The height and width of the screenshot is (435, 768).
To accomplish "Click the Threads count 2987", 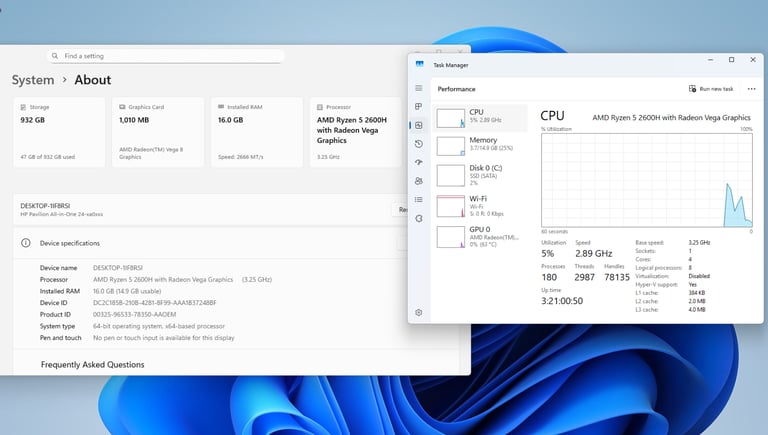I will (x=584, y=277).
